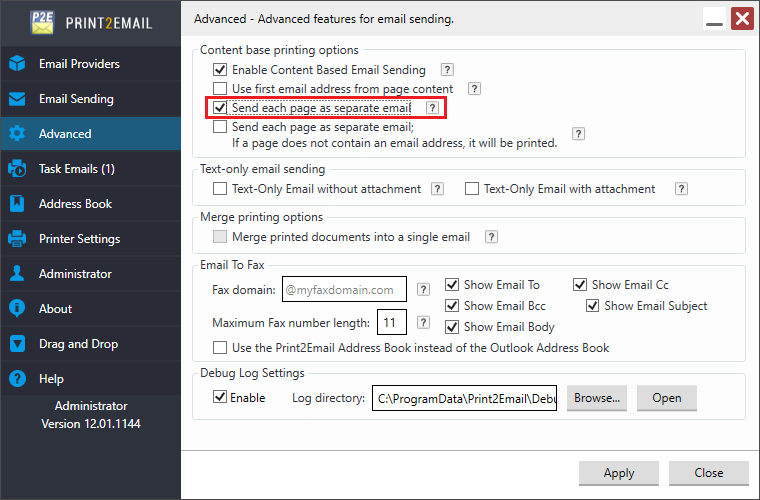Image resolution: width=760 pixels, height=500 pixels.
Task: Click the Printer Settings printer icon
Action: [17, 238]
